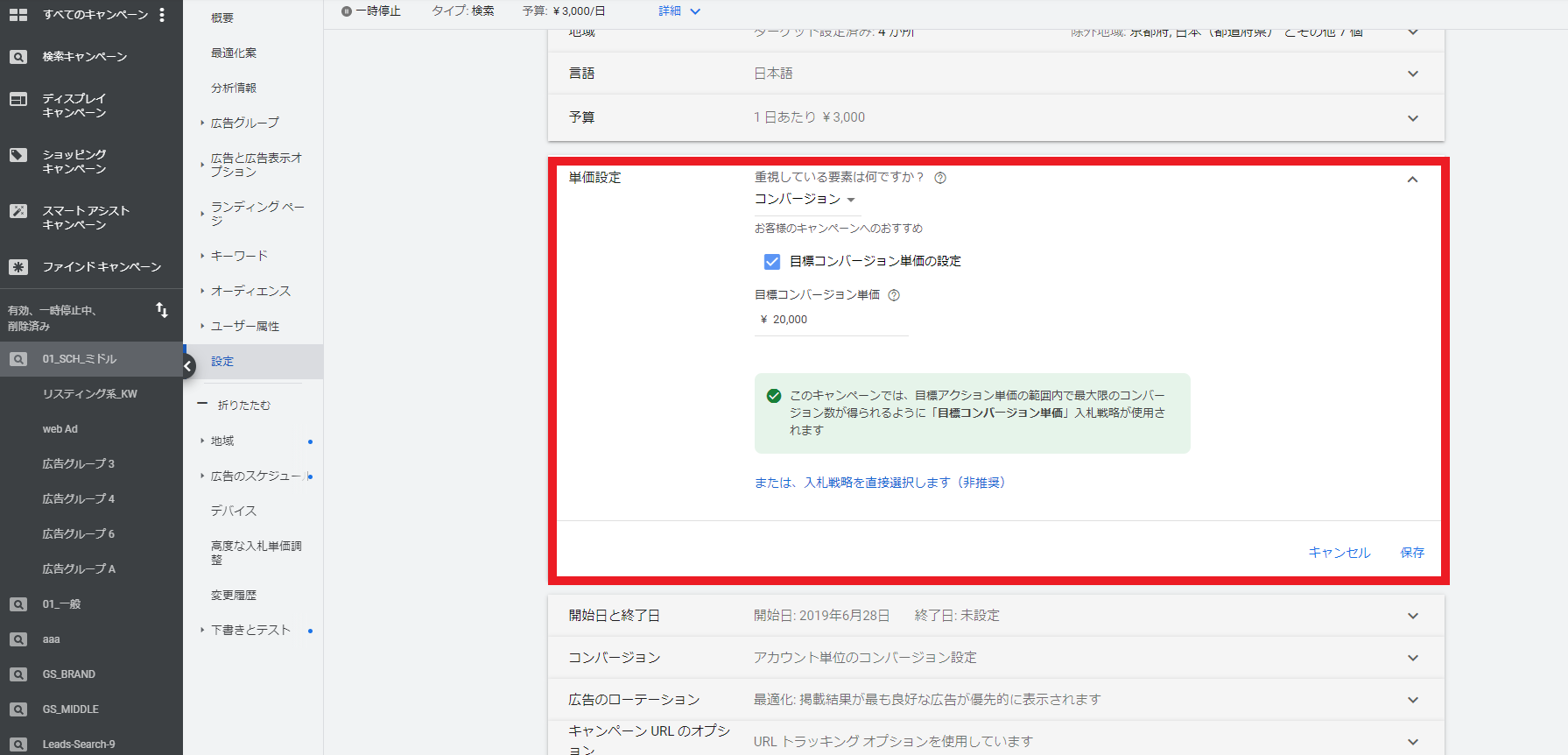Open the デバイス settings page
The image size is (1568, 755).
pyautogui.click(x=234, y=511)
